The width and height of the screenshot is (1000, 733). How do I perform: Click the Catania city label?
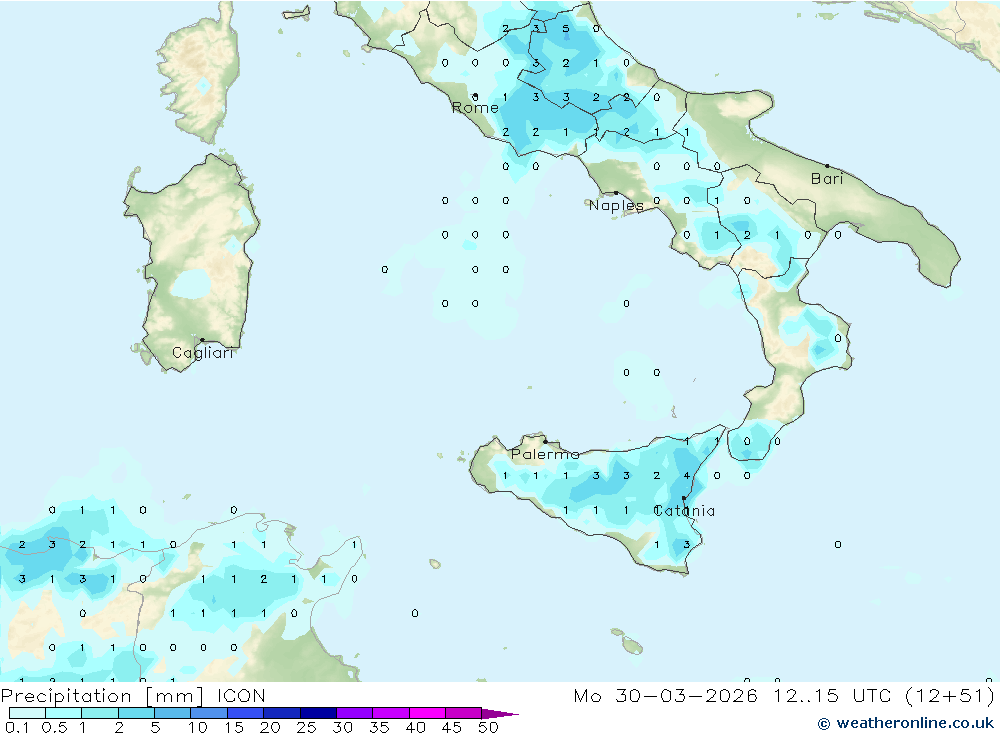pos(684,510)
